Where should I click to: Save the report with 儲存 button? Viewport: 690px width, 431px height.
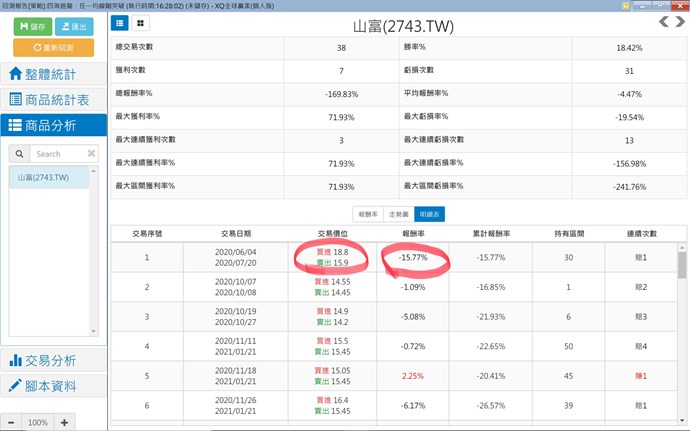tap(33, 26)
